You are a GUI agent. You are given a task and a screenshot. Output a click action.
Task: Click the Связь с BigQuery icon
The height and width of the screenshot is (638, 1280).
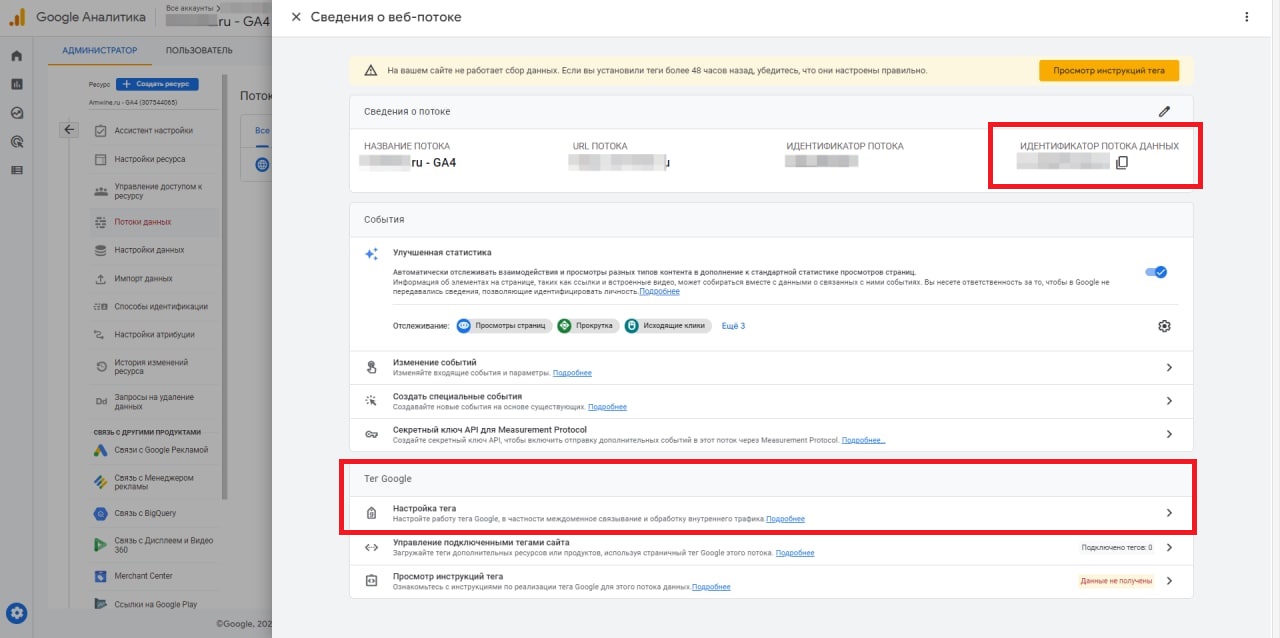pyautogui.click(x=101, y=514)
